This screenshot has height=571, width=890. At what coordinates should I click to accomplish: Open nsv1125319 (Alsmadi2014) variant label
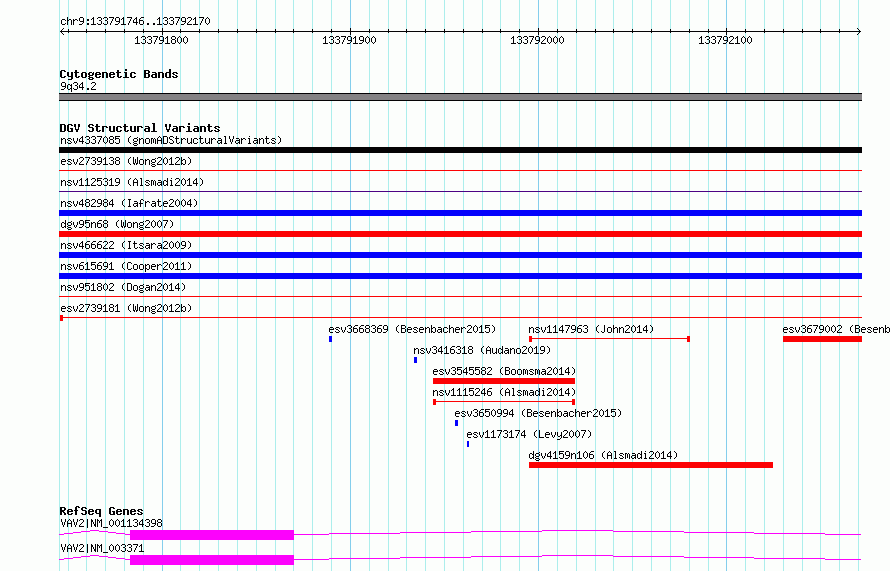coord(132,182)
